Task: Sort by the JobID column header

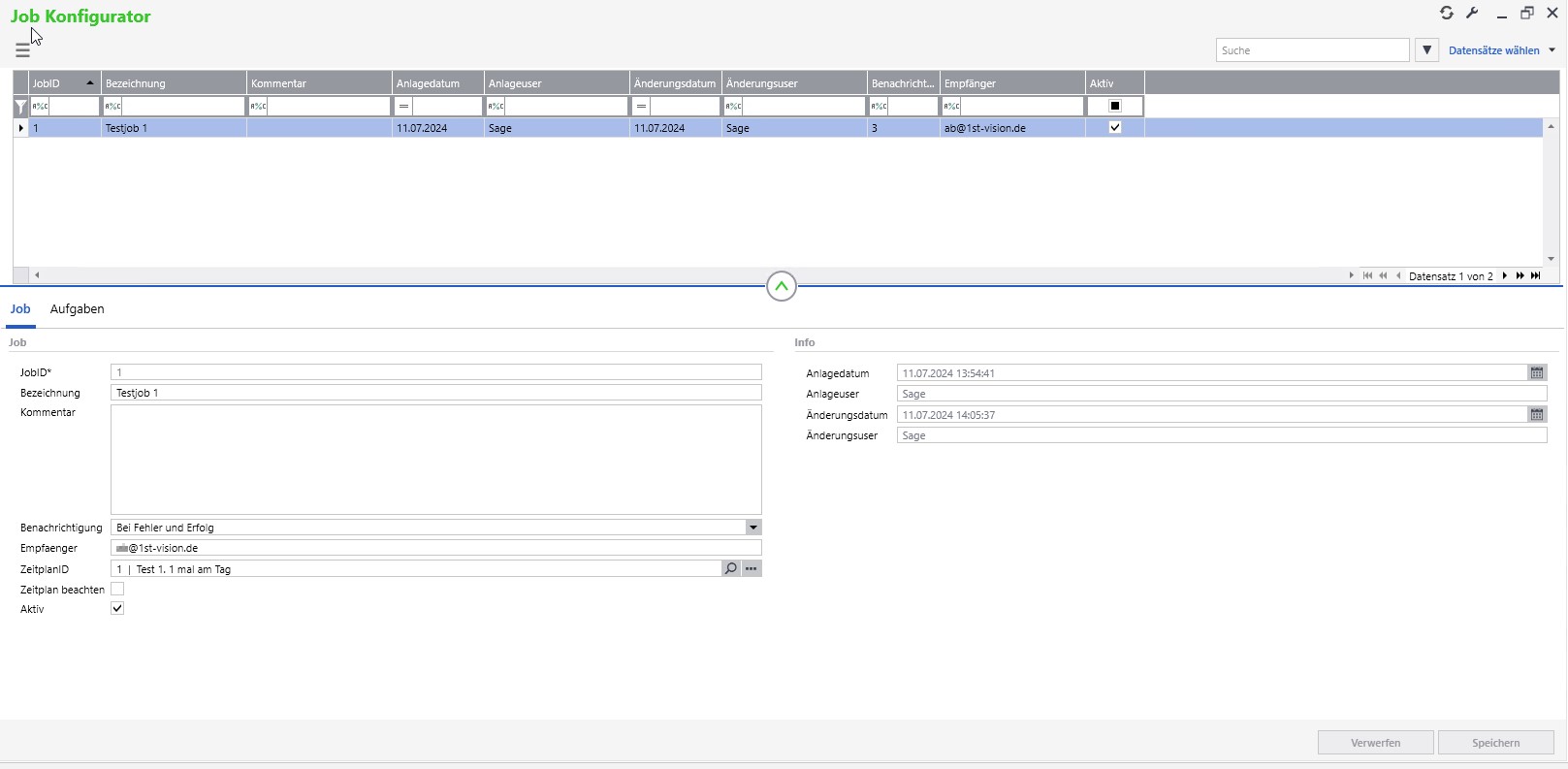Action: click(x=65, y=83)
